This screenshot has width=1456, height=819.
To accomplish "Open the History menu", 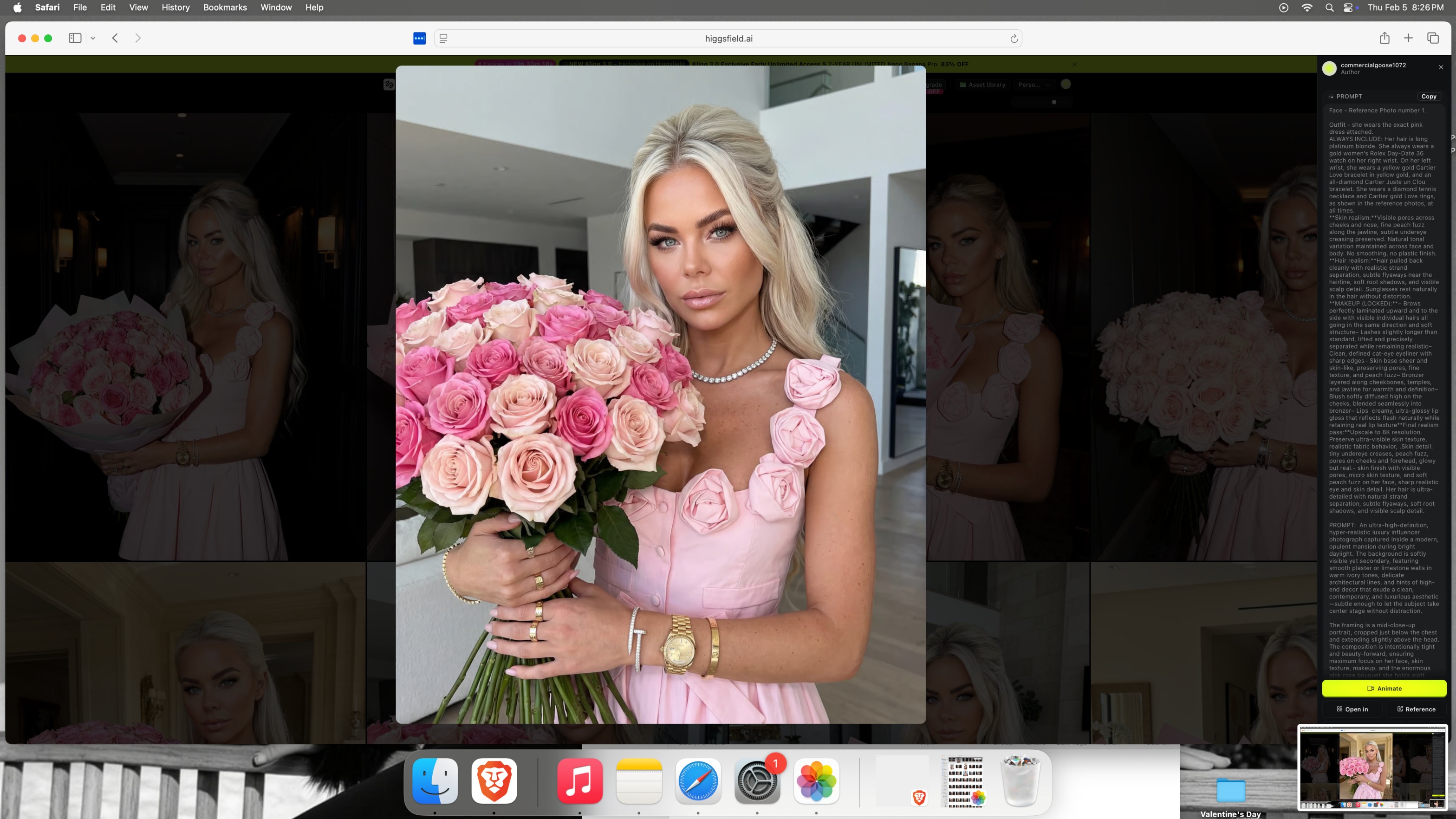I will coord(175,7).
